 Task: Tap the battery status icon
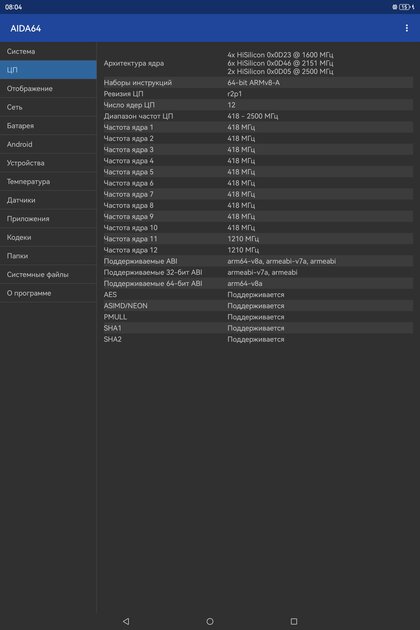[404, 7]
